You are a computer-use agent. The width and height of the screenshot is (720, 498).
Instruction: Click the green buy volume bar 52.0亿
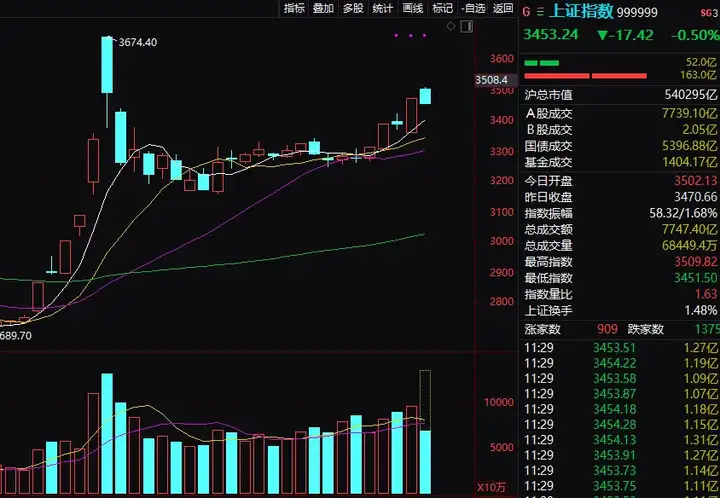coord(542,63)
